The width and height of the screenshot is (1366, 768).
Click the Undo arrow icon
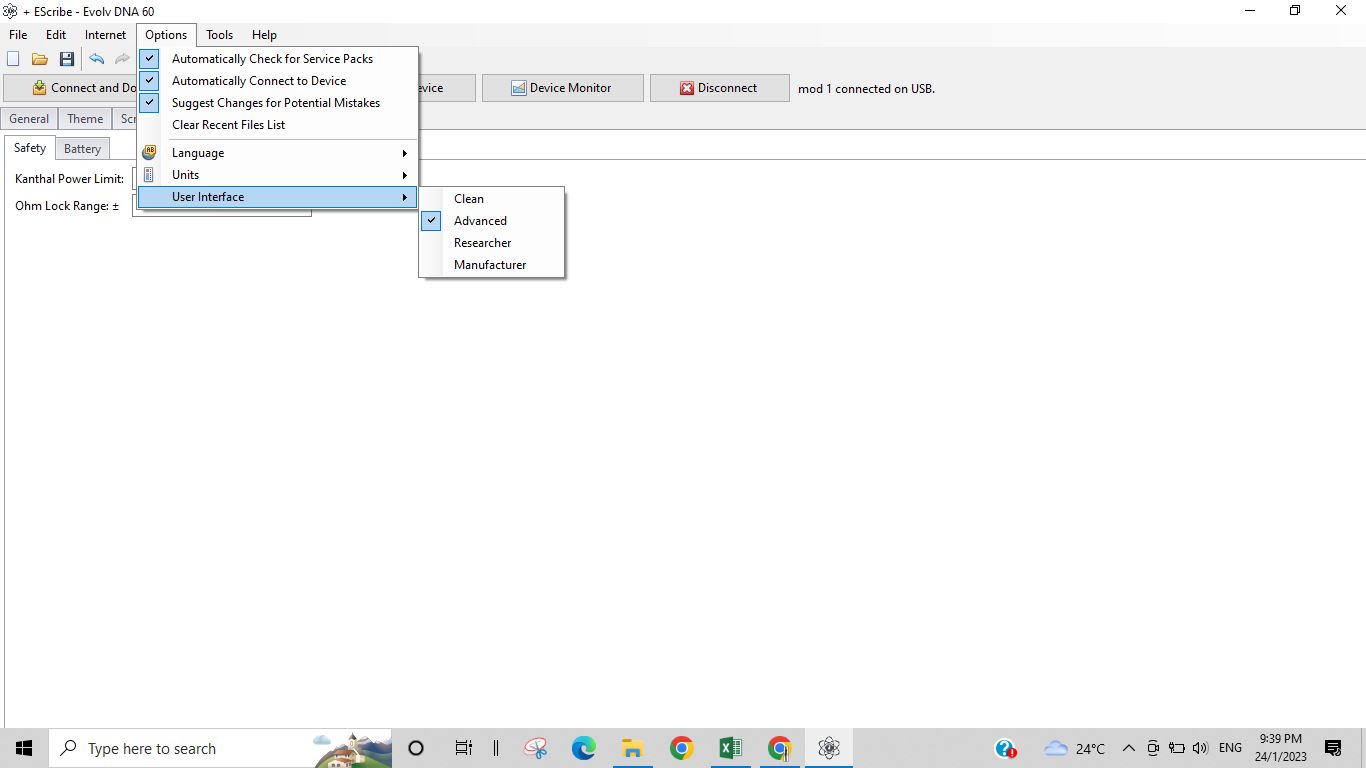(x=97, y=59)
